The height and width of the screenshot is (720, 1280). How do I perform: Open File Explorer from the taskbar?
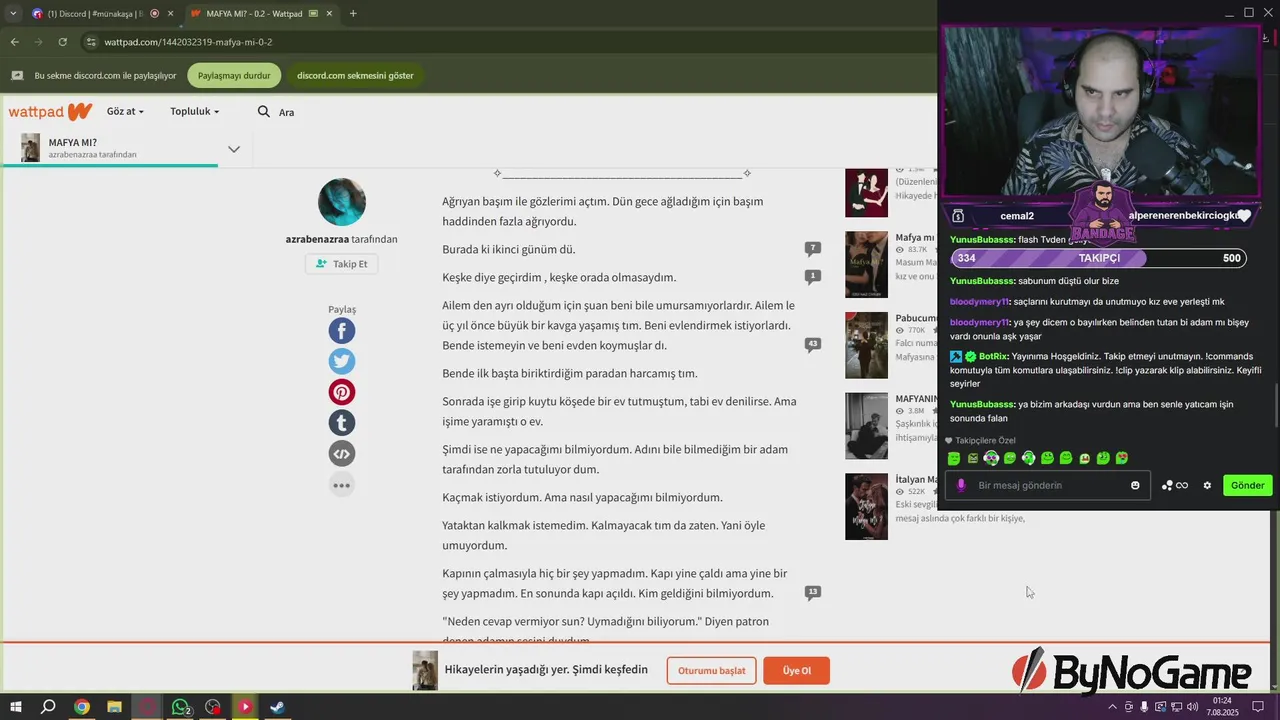pyautogui.click(x=114, y=707)
